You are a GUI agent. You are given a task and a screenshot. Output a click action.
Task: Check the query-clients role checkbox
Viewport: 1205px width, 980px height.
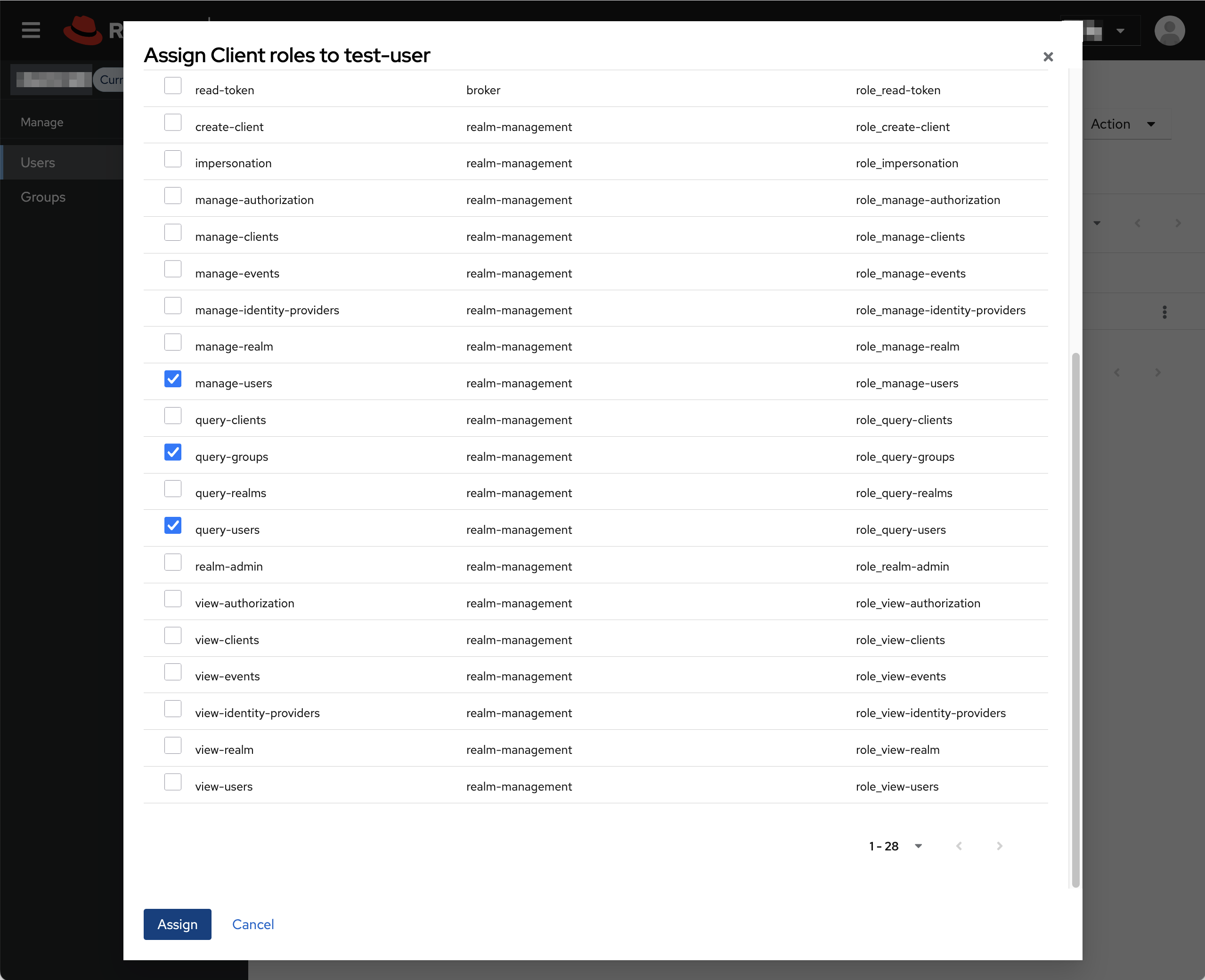coord(173,416)
